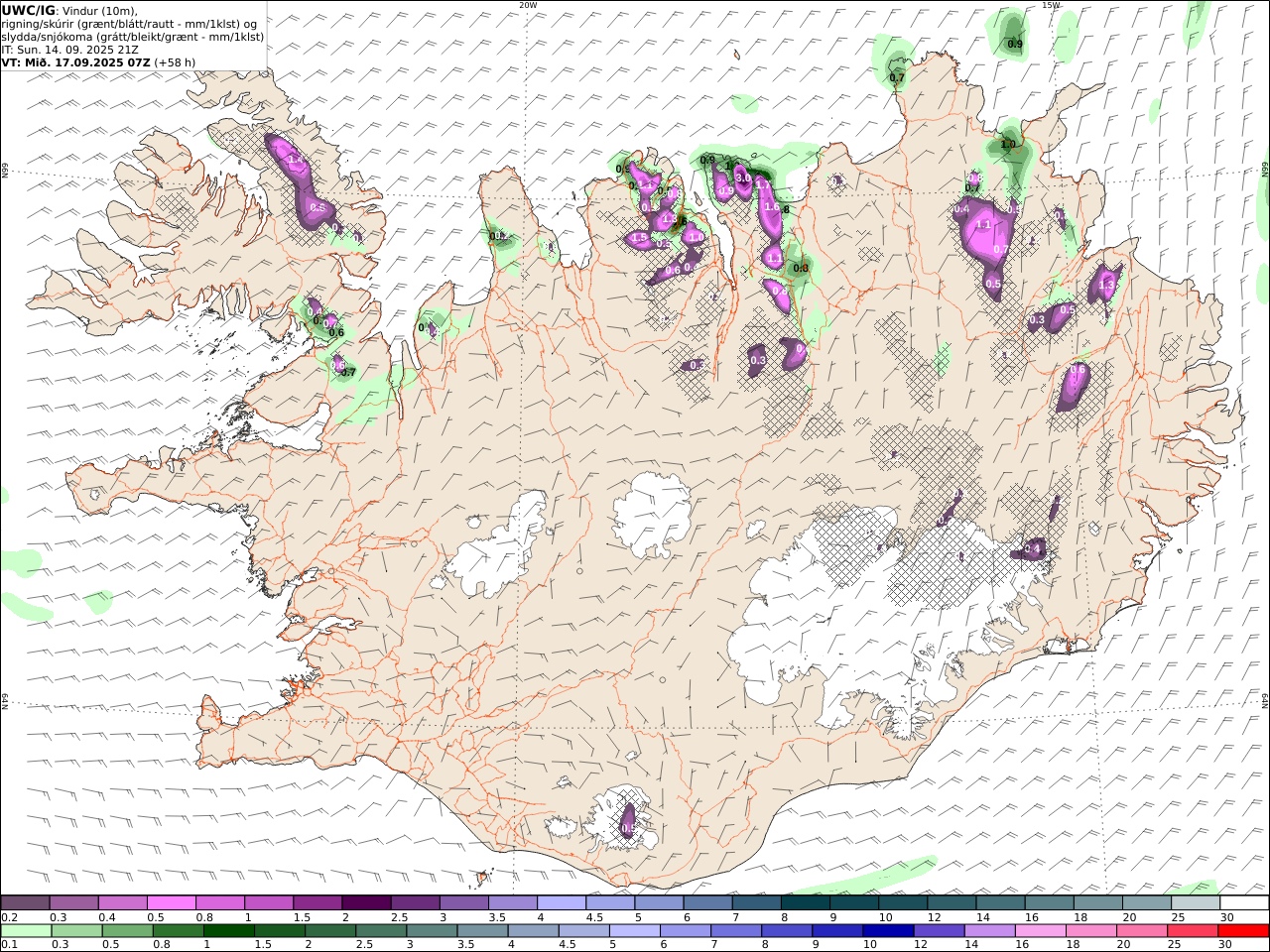Click the 'UWC/IG' title text

tap(28, 11)
